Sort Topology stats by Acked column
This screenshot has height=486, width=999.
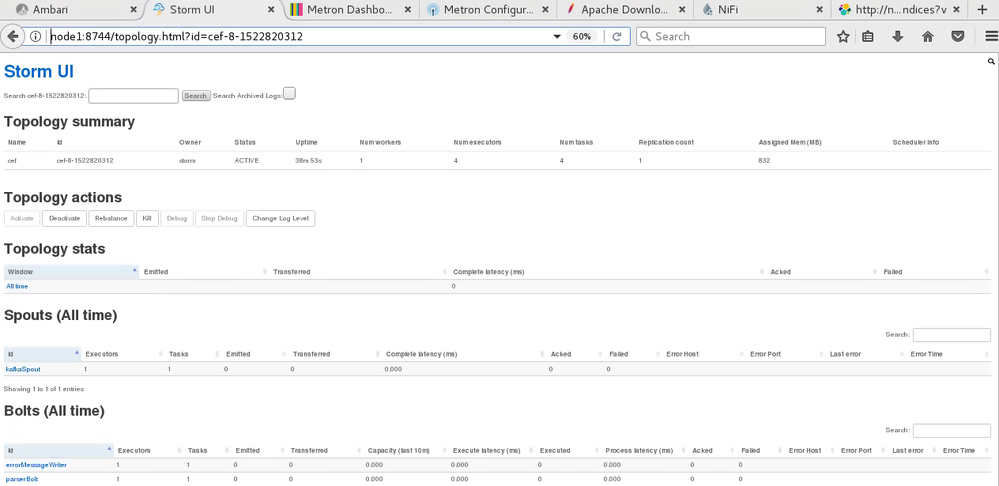pyautogui.click(x=823, y=272)
